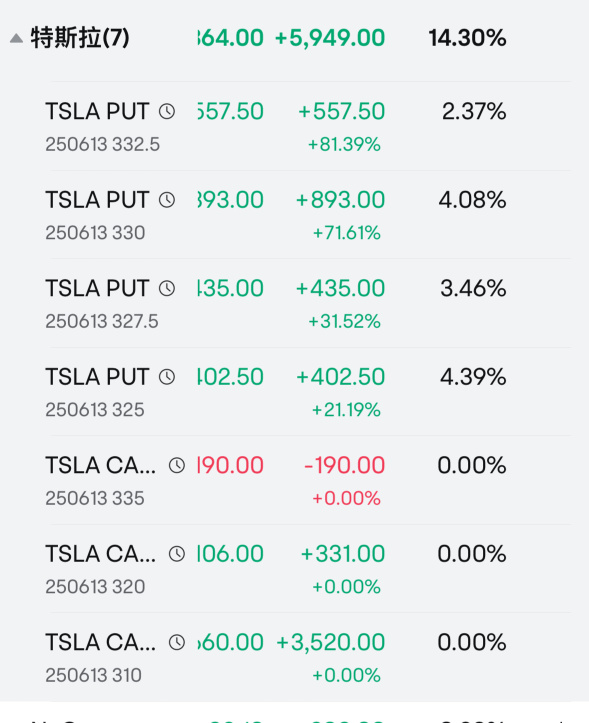The height and width of the screenshot is (723, 589).
Task: Tap the +3,520.00 profit value
Action: pyautogui.click(x=331, y=642)
